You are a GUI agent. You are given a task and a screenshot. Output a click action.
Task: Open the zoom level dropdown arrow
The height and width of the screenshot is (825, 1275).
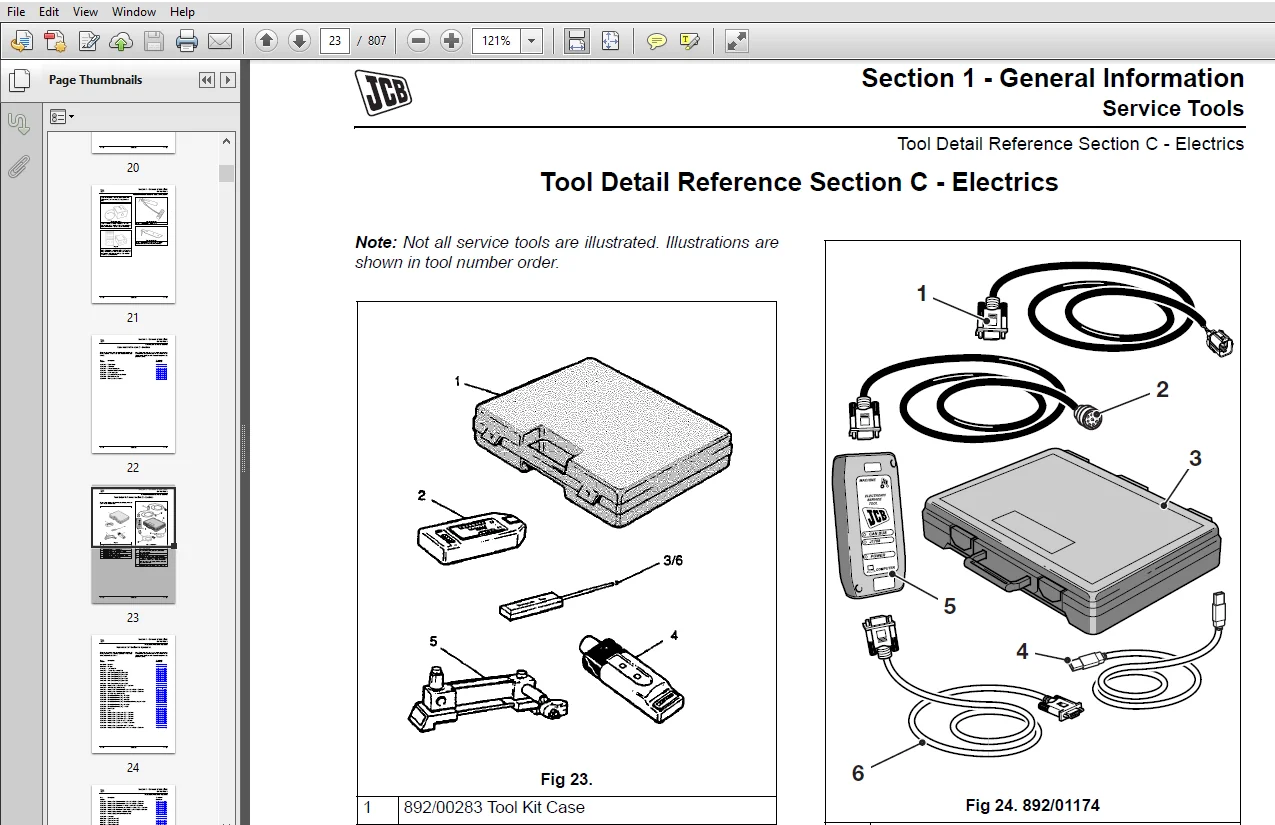532,41
